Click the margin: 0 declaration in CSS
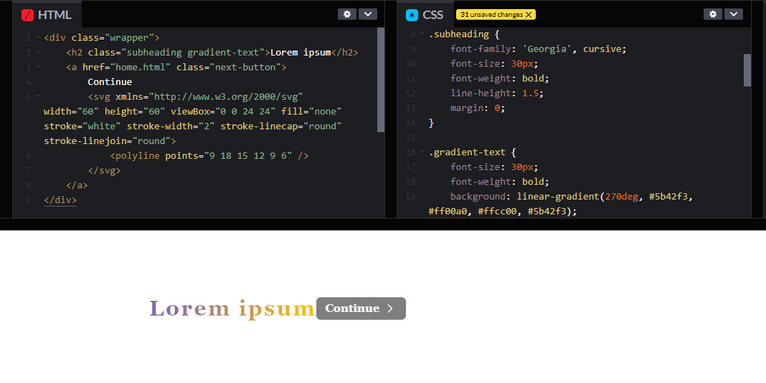Image resolution: width=766 pixels, height=383 pixels. click(x=478, y=108)
